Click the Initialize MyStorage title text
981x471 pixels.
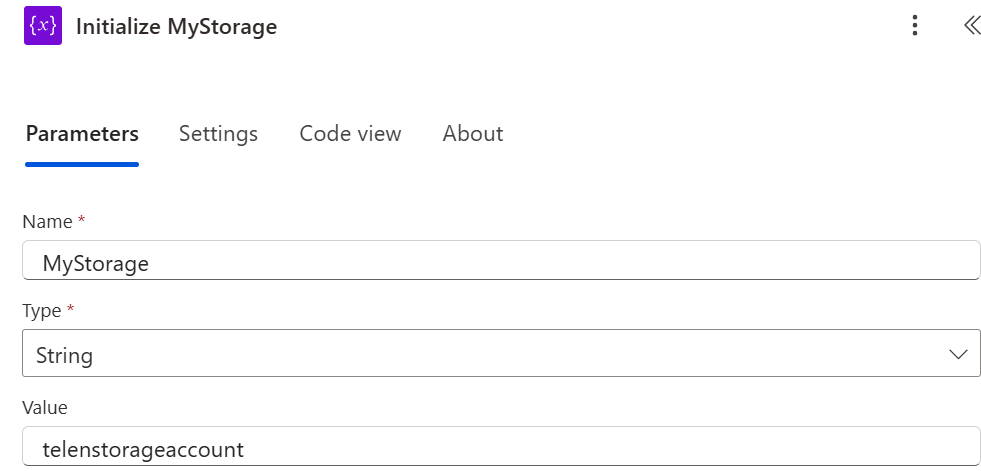coord(176,27)
